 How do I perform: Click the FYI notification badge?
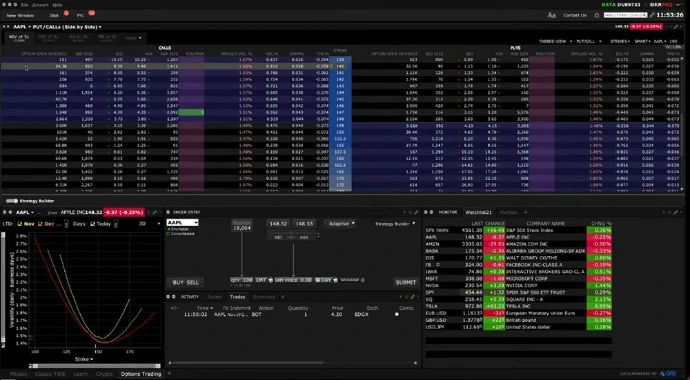[92, 13]
